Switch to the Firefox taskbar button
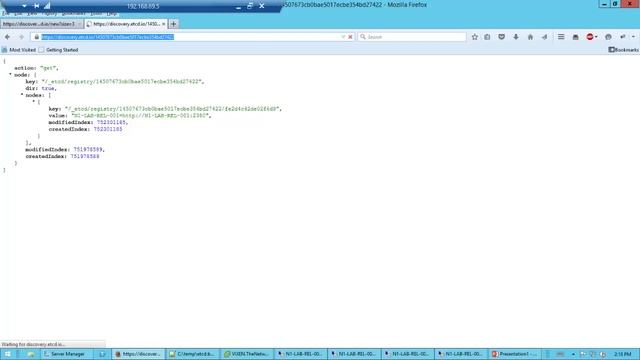 click(138, 354)
